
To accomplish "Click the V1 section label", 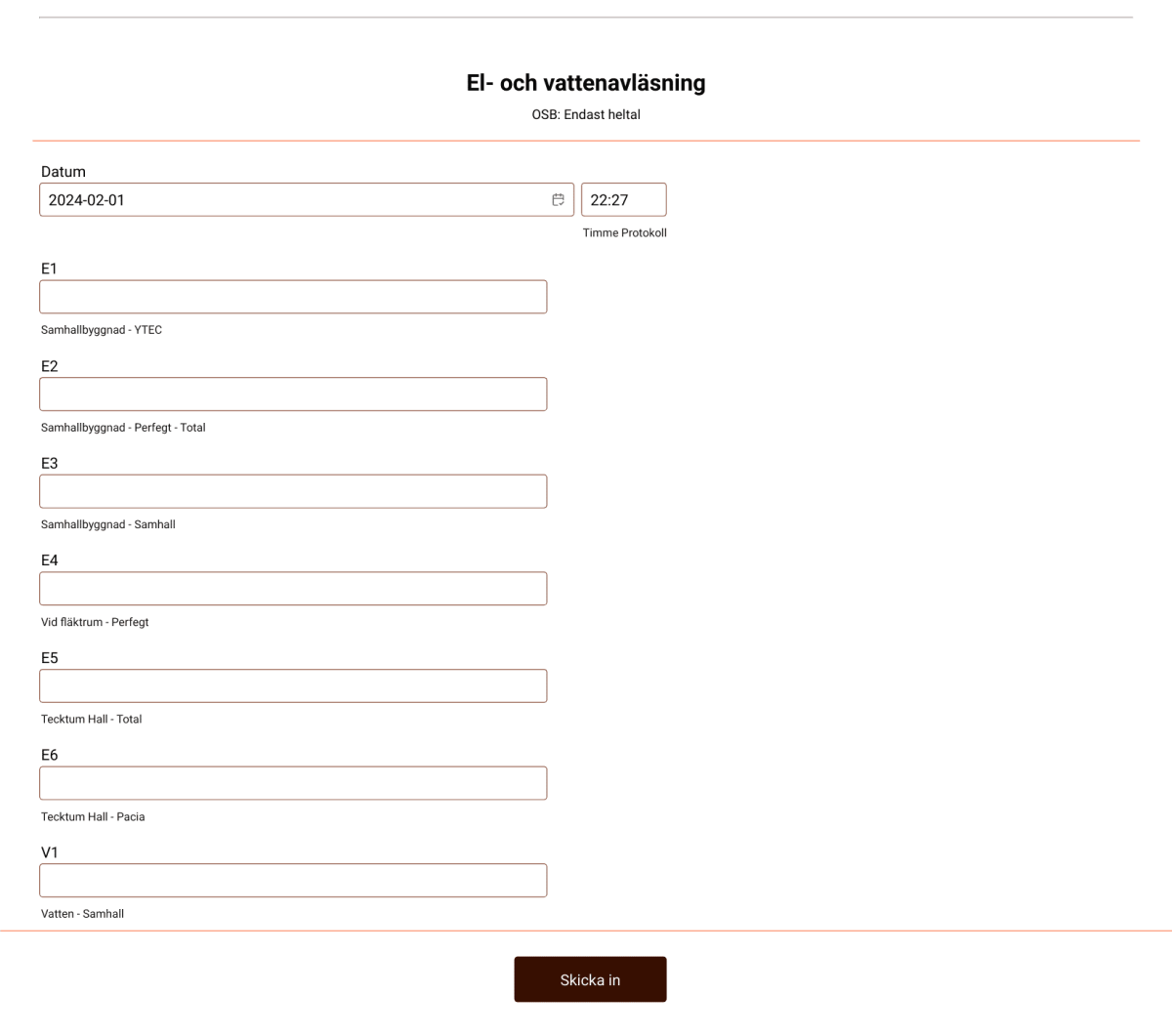I will [49, 852].
